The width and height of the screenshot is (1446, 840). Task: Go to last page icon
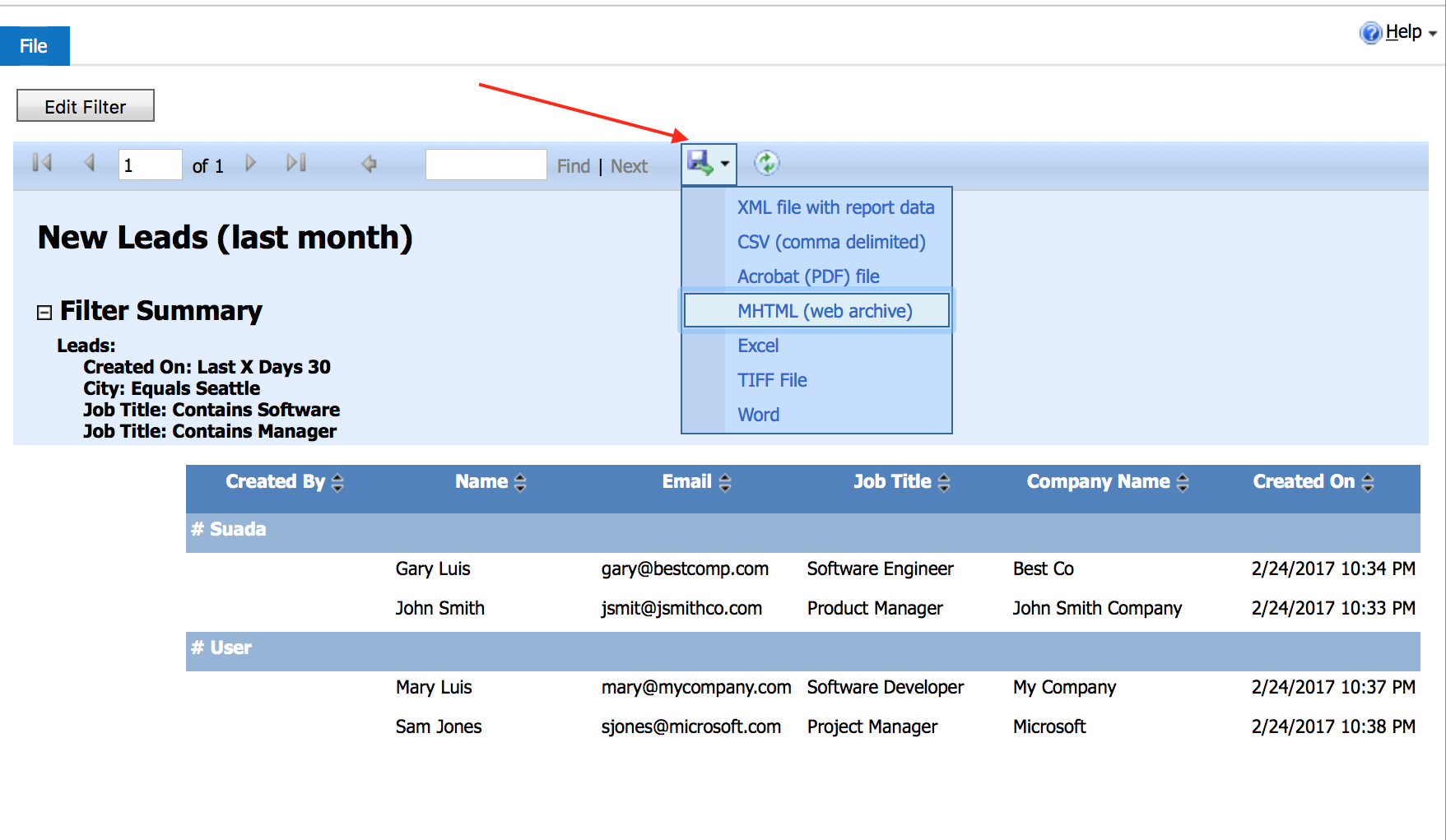(x=296, y=163)
